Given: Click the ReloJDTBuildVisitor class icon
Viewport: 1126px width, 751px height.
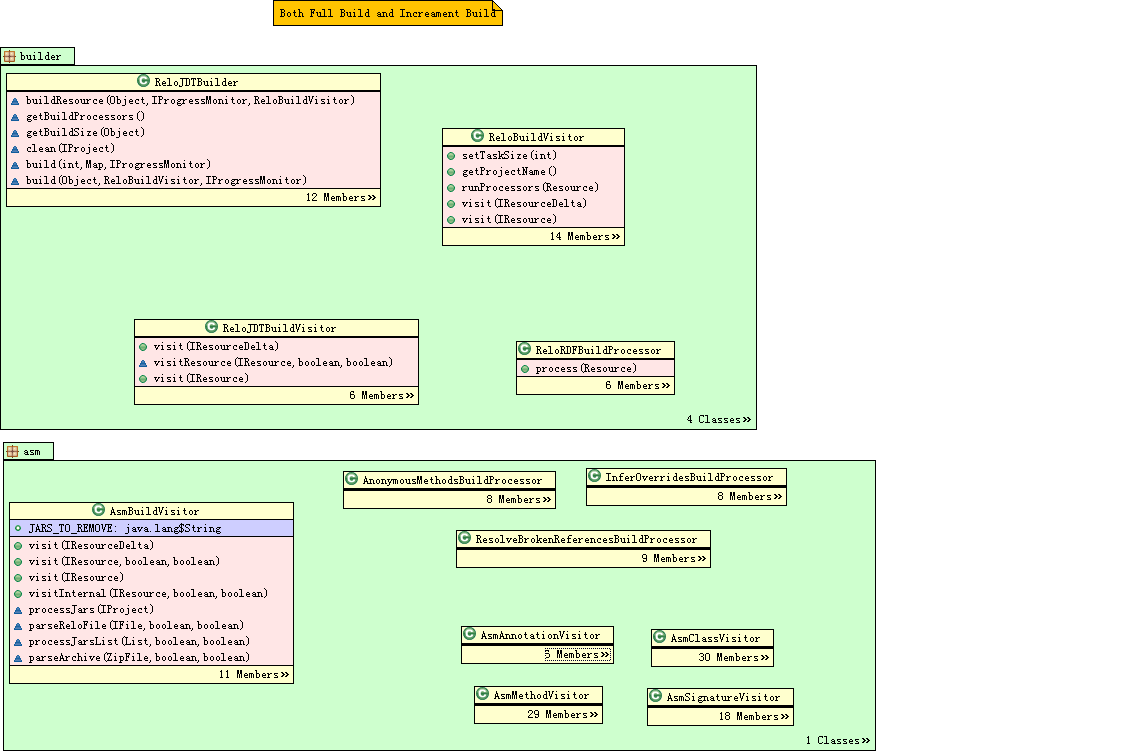Looking at the screenshot, I should click(x=211, y=327).
